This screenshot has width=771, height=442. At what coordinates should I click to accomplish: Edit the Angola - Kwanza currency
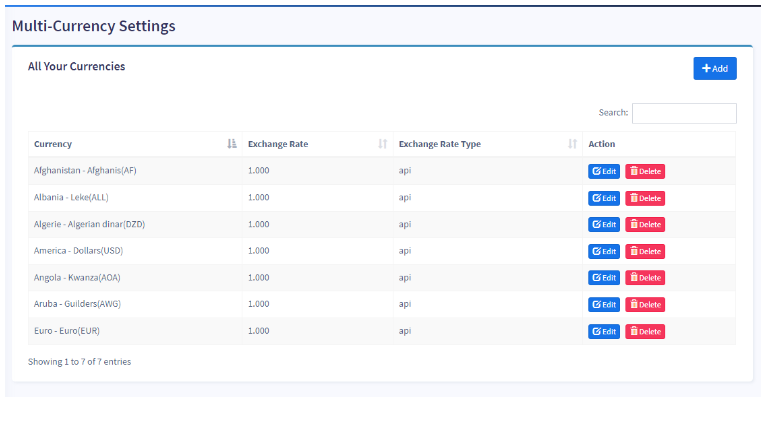point(604,278)
